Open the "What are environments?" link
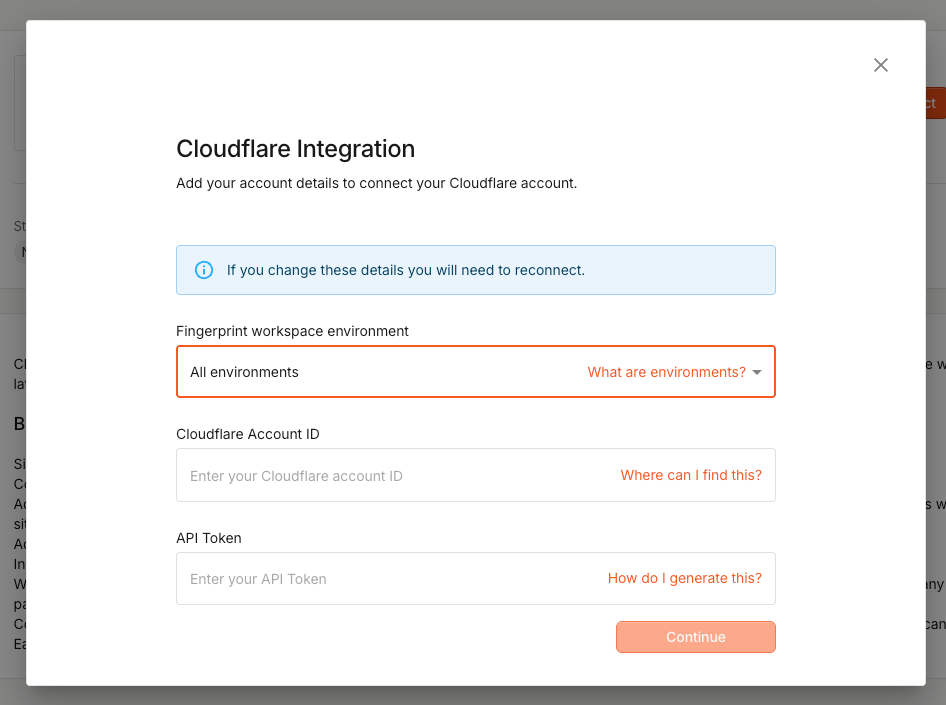 point(667,371)
